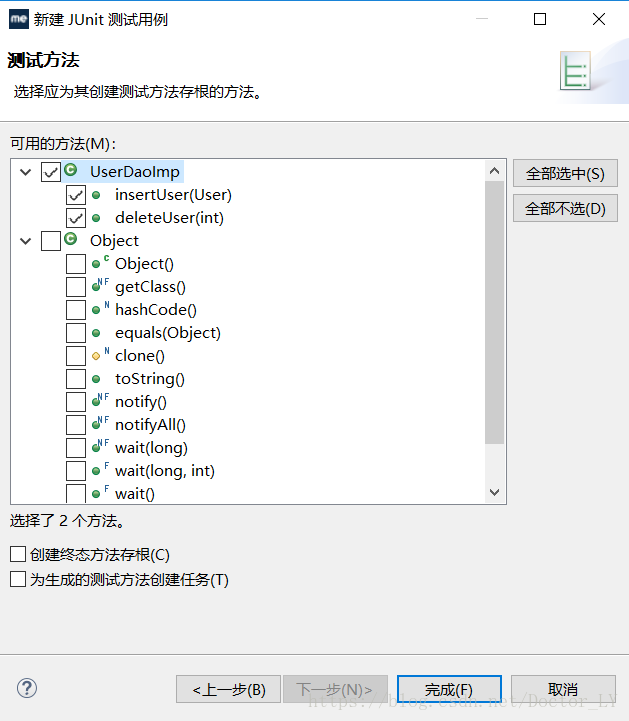Close the 新建 JUnit 测试用例 dialog
Image resolution: width=629 pixels, height=721 pixels.
tap(599, 19)
